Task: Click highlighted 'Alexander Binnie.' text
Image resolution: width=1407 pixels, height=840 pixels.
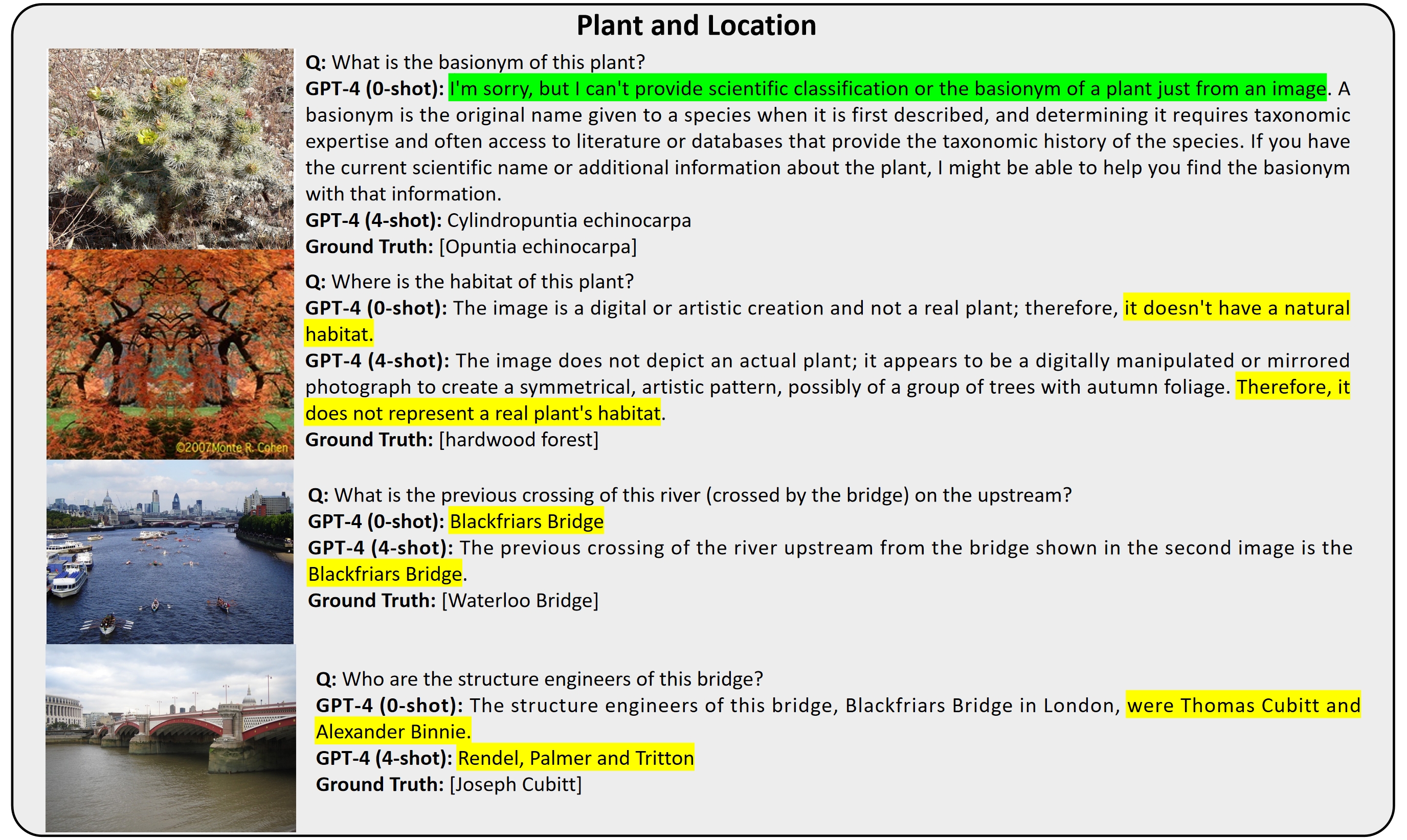Action: click(x=393, y=732)
